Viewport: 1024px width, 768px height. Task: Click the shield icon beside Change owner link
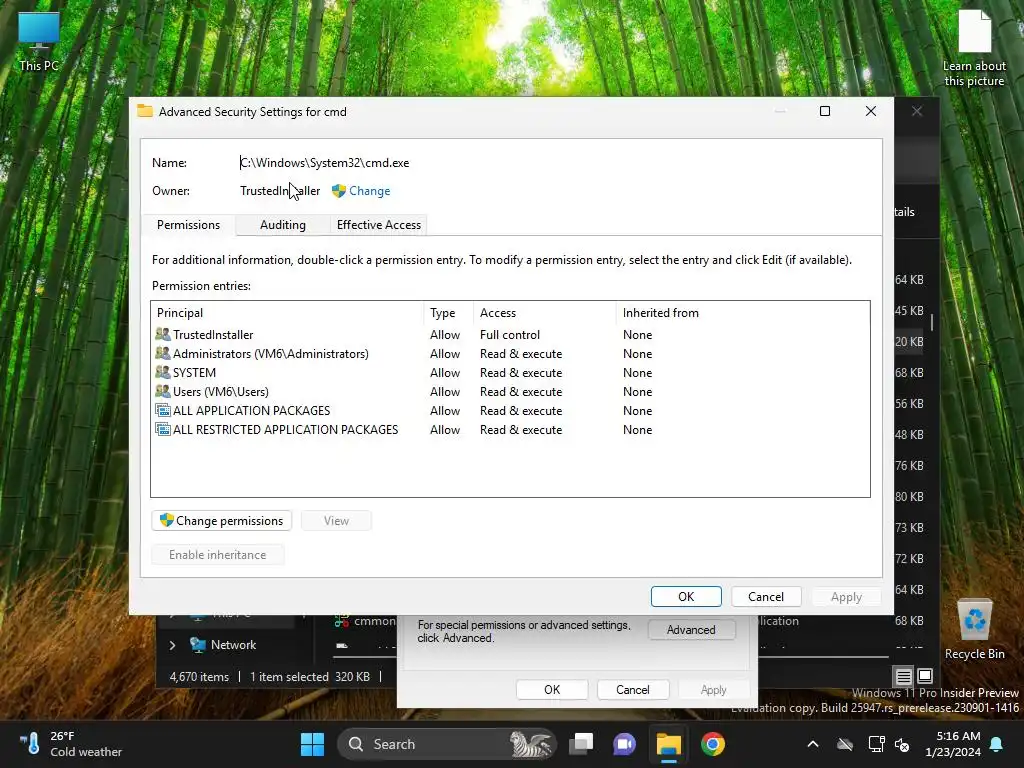click(x=338, y=191)
